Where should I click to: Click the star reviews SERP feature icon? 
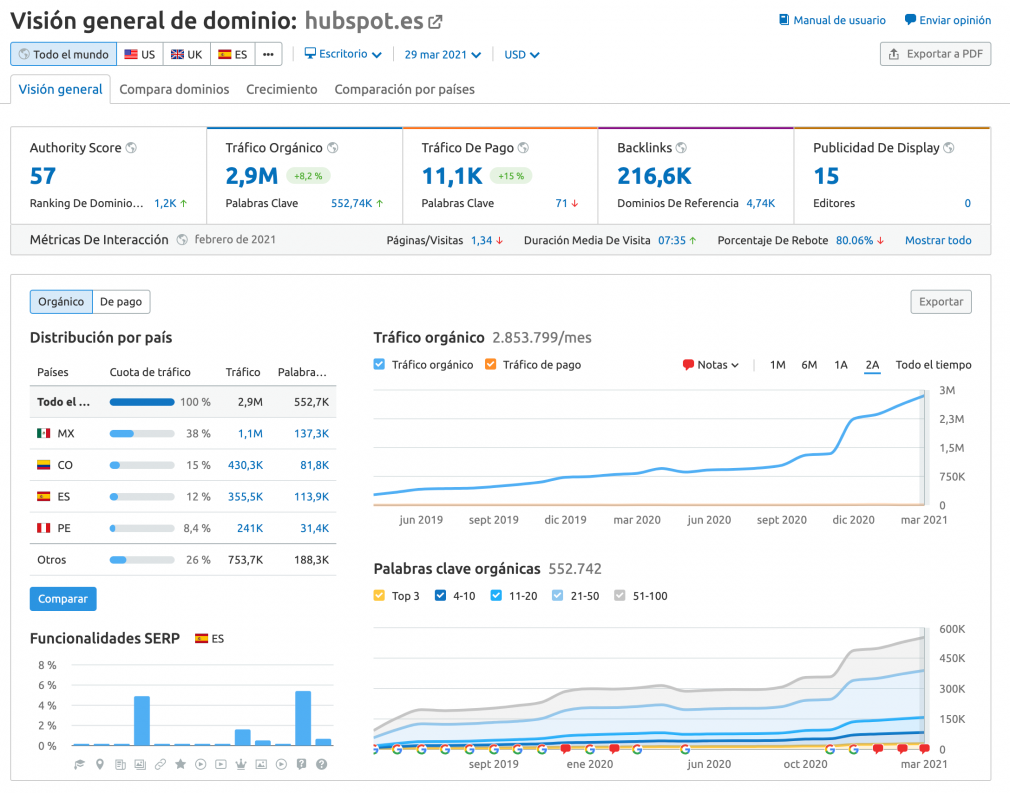tap(180, 764)
